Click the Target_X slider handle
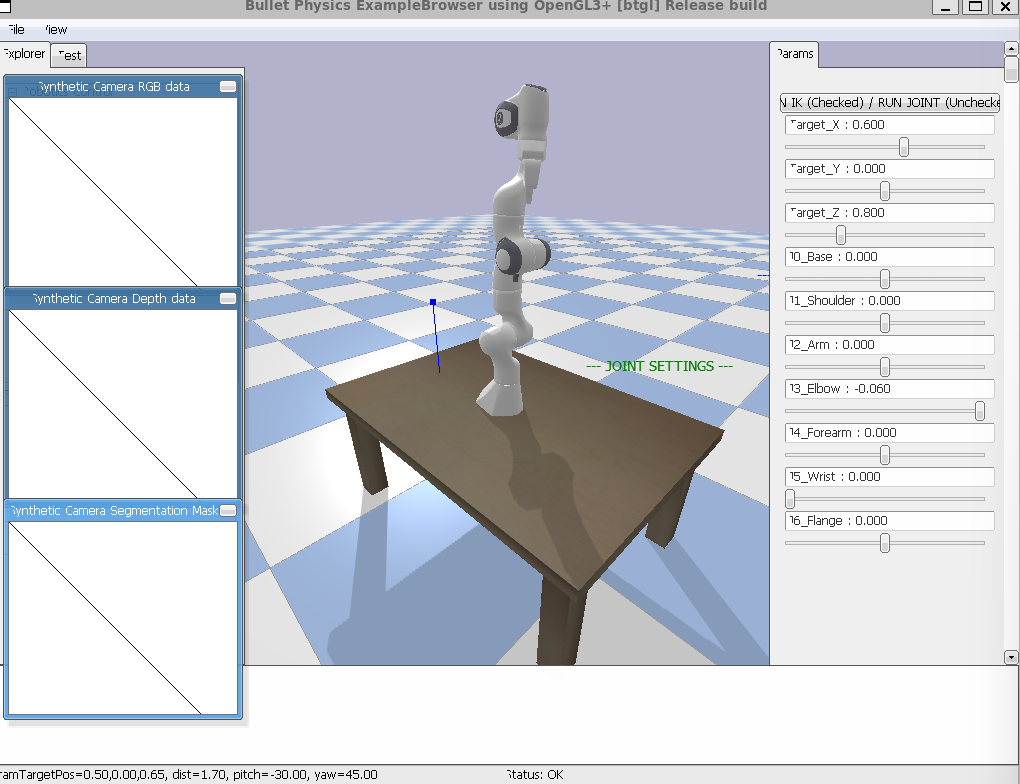 pos(904,147)
